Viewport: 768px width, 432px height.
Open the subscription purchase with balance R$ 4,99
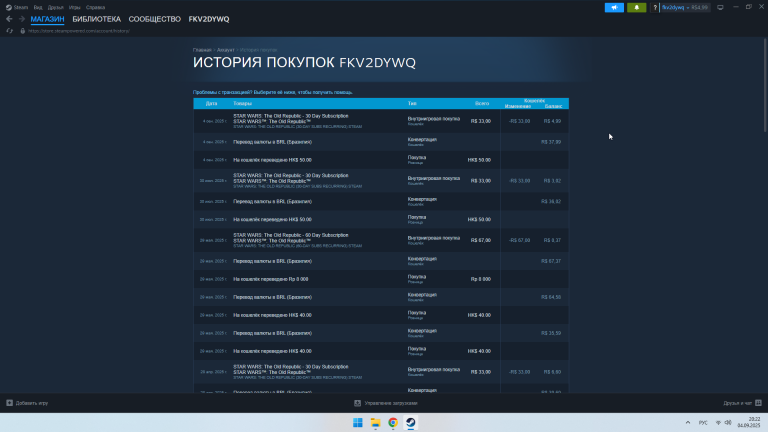click(381, 121)
